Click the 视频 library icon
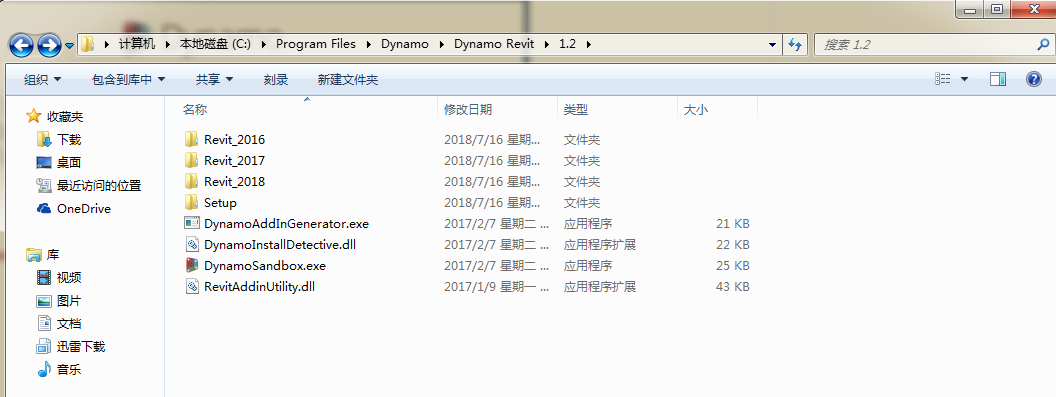 [44, 277]
